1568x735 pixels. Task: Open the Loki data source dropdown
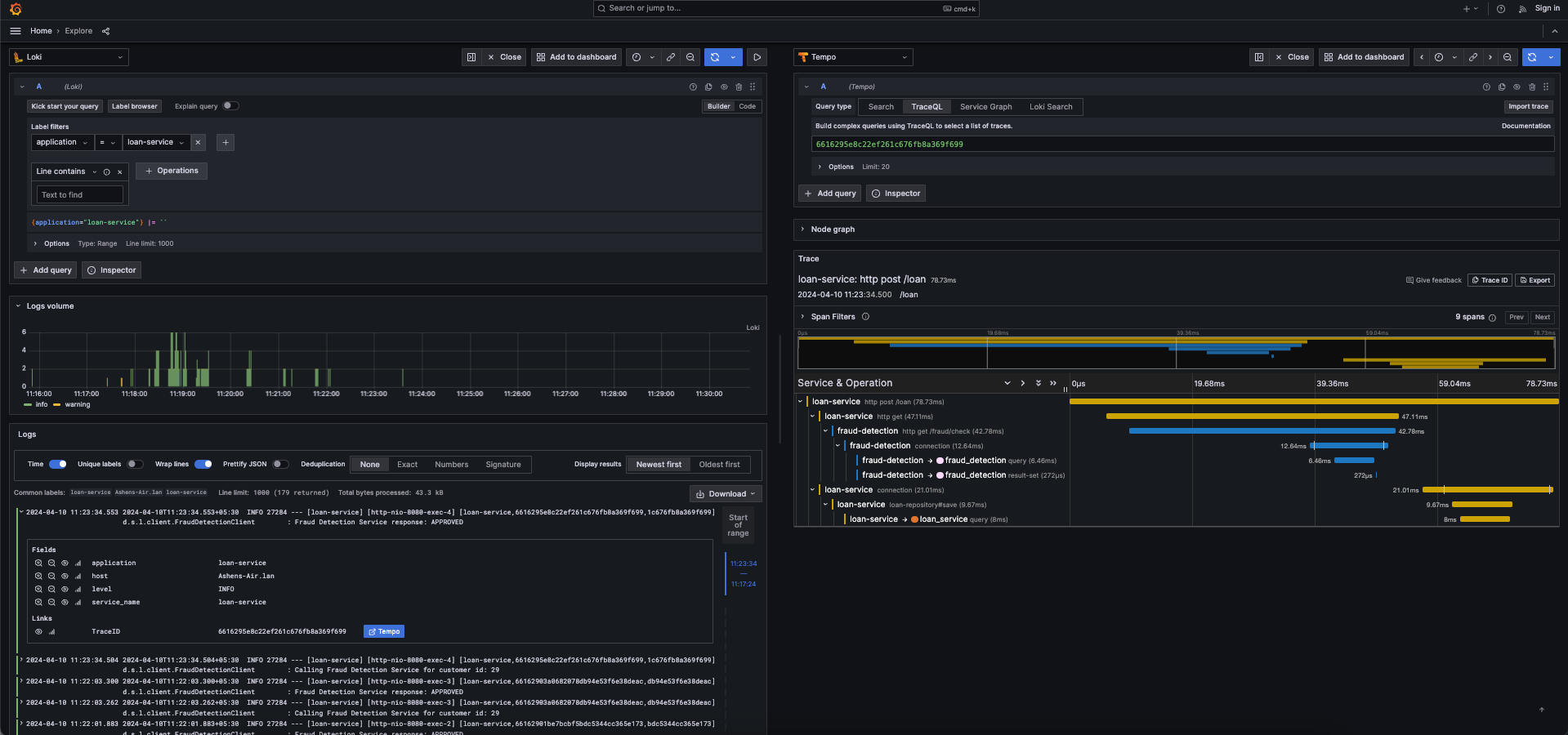[x=69, y=57]
